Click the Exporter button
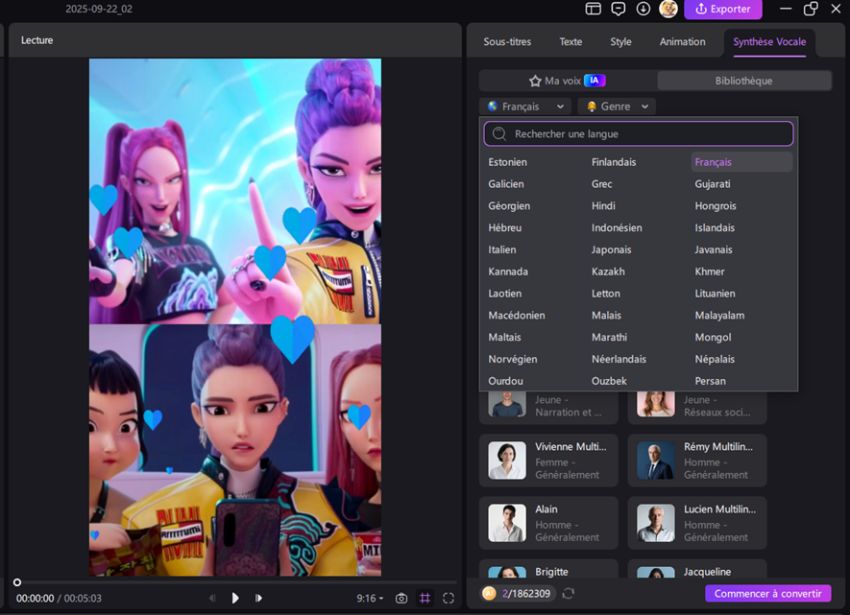The height and width of the screenshot is (615, 850). coord(722,9)
